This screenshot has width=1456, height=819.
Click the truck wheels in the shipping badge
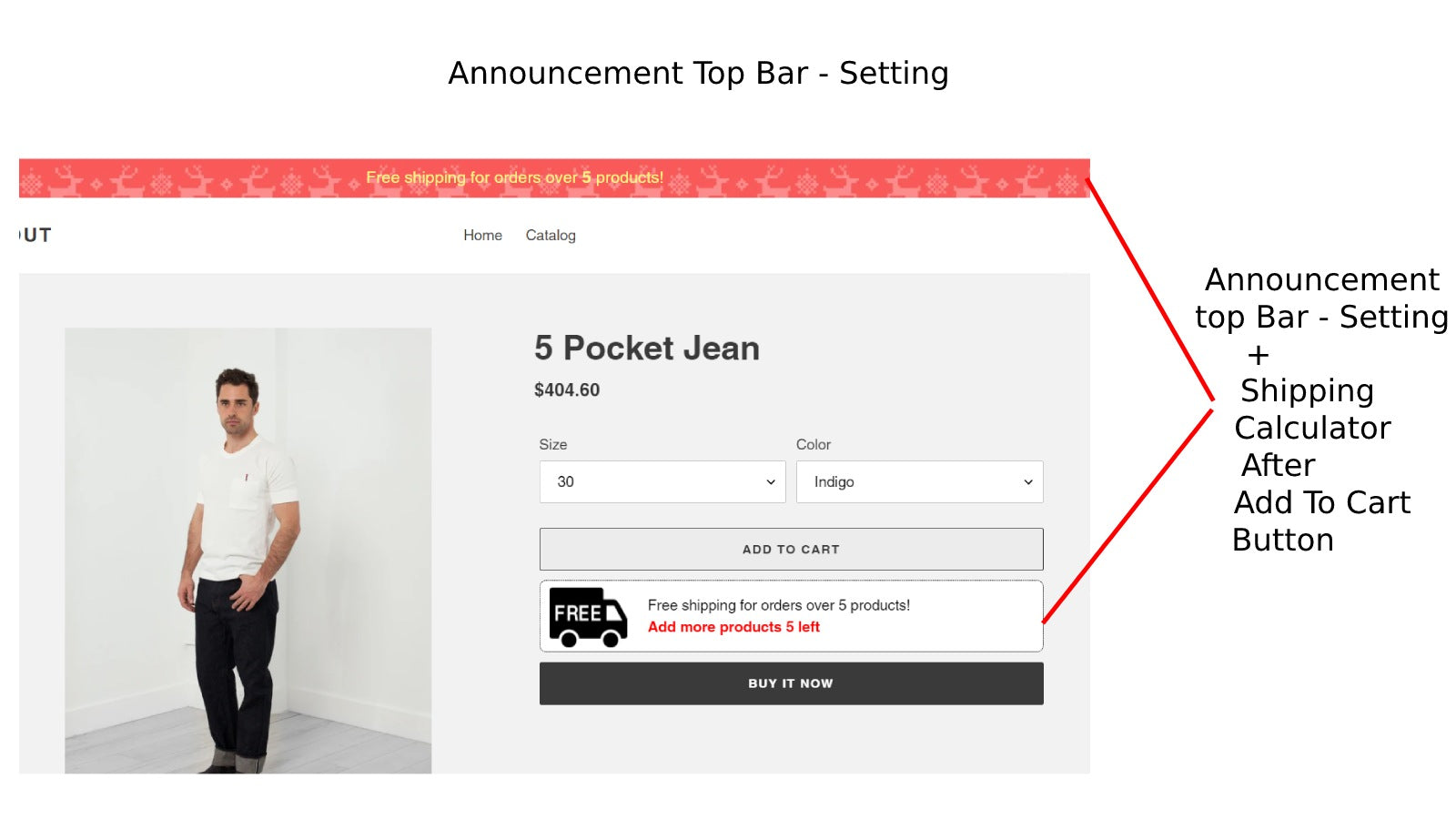click(x=590, y=639)
